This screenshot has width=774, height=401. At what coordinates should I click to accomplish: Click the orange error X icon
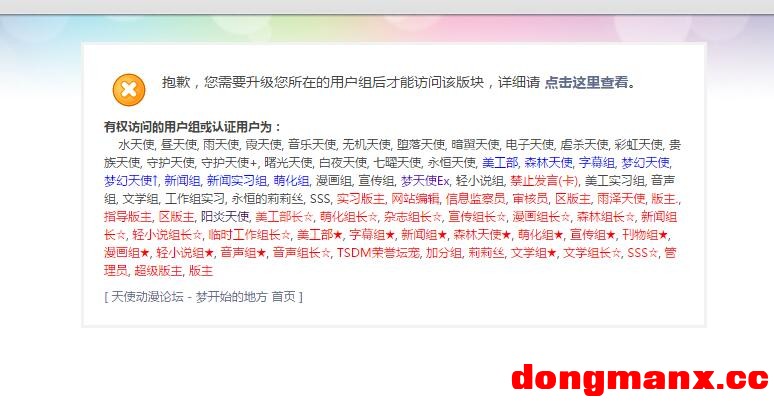tap(129, 90)
